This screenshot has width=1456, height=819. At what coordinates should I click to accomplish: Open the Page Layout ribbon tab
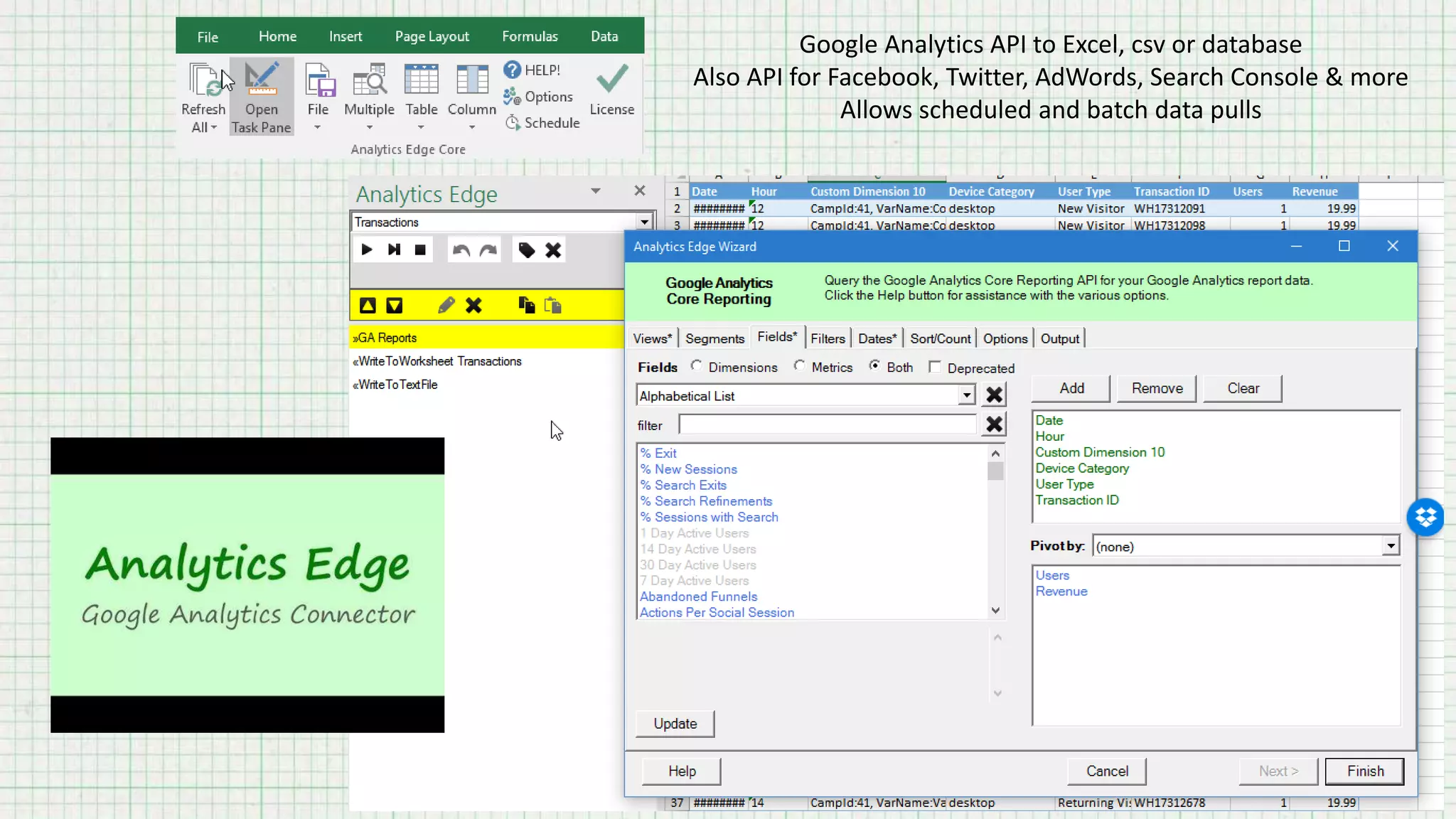432,36
